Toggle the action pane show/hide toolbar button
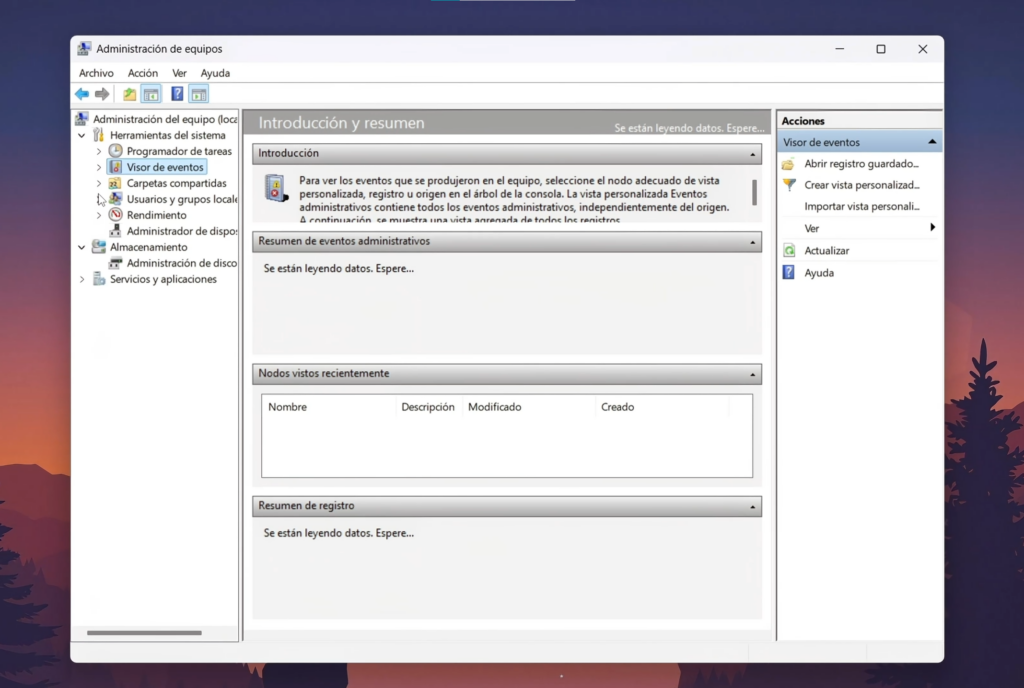 pos(199,94)
